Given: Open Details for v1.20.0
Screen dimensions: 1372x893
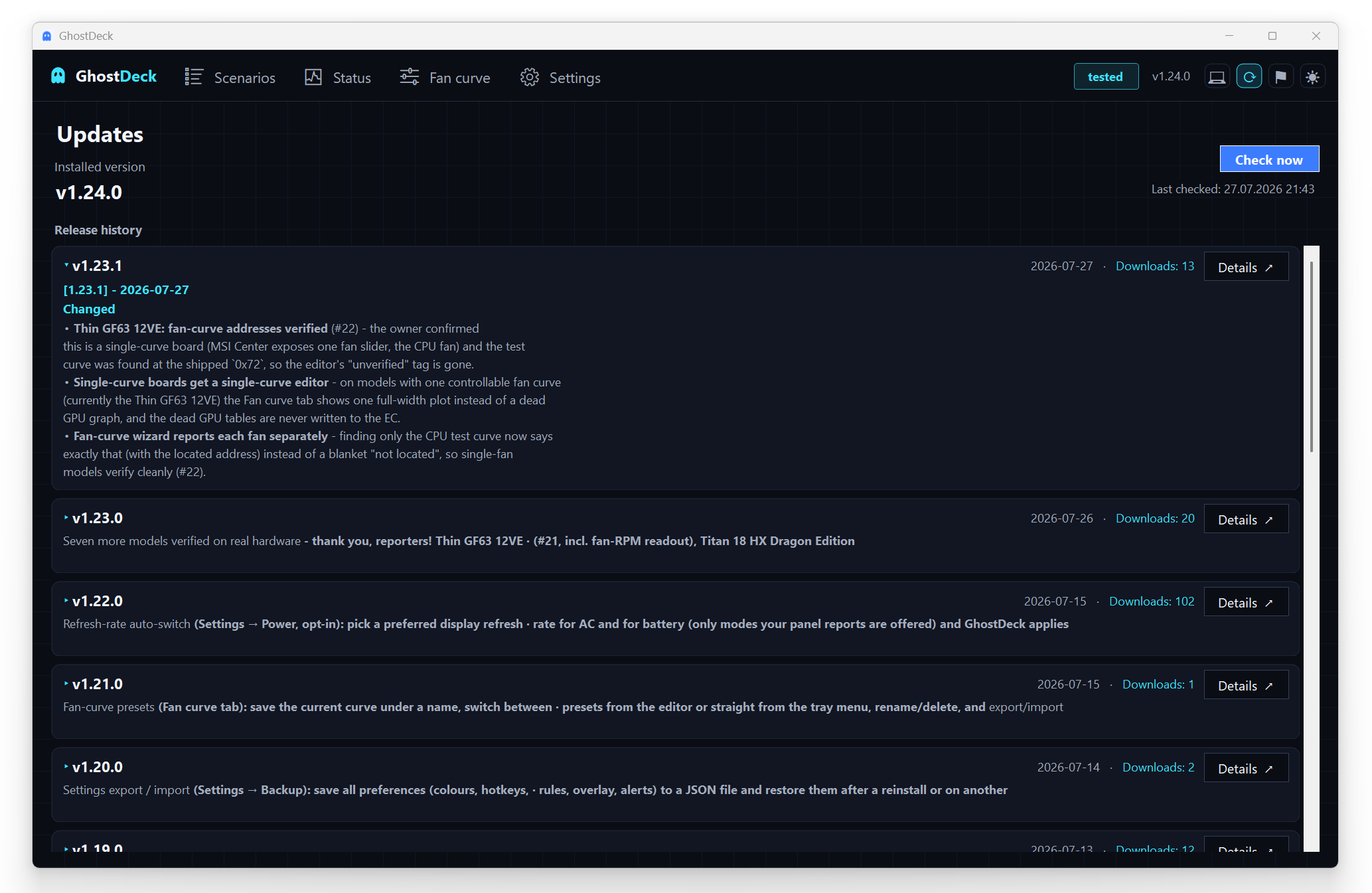Looking at the screenshot, I should pos(1246,768).
